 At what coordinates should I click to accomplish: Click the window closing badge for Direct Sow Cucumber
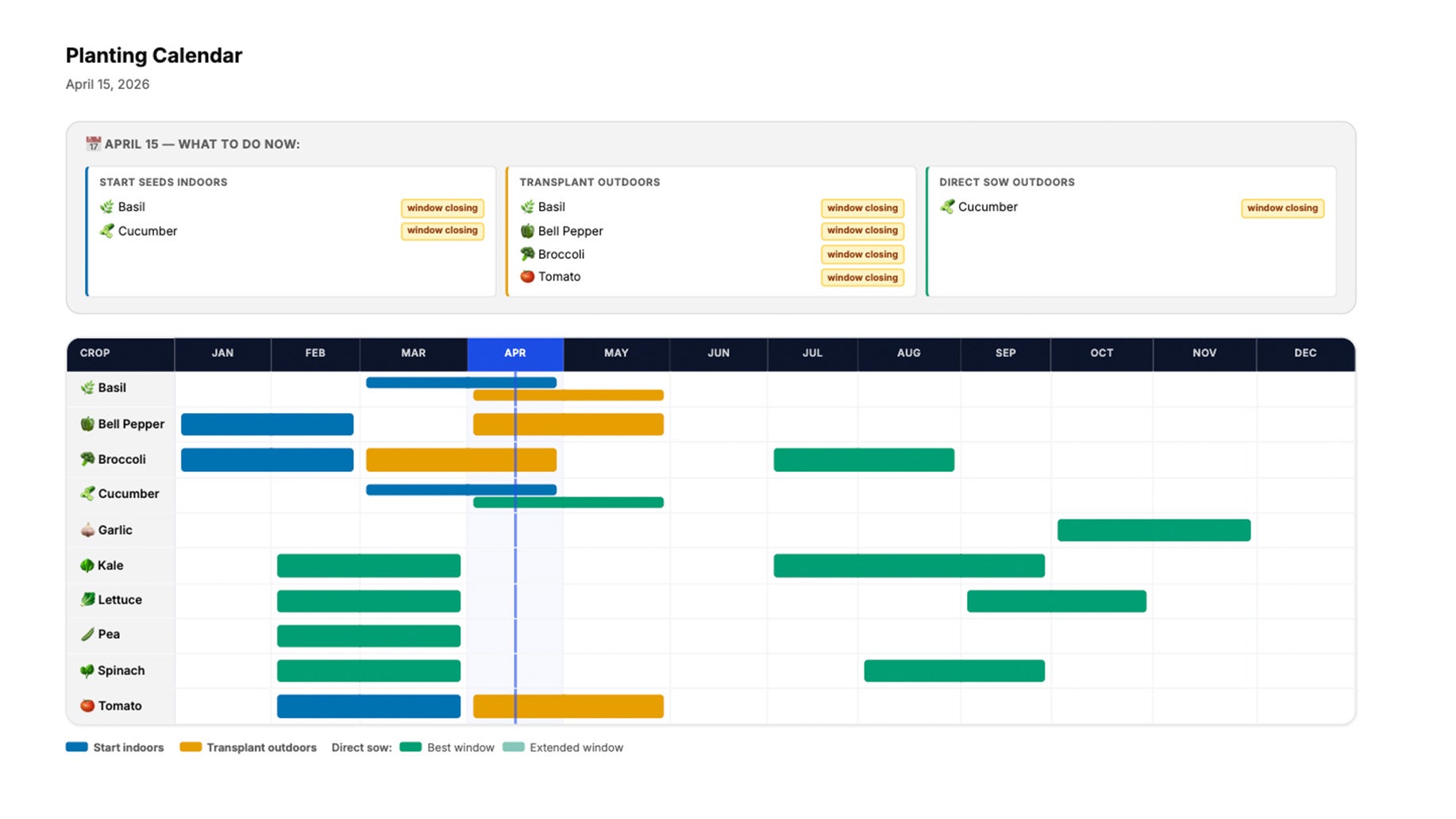tap(1282, 208)
